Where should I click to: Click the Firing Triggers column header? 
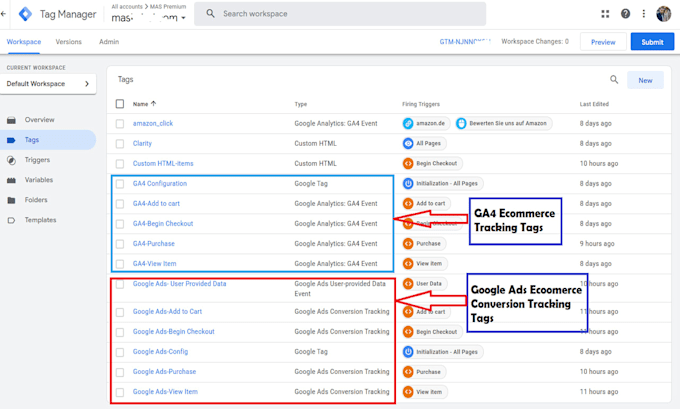421,104
